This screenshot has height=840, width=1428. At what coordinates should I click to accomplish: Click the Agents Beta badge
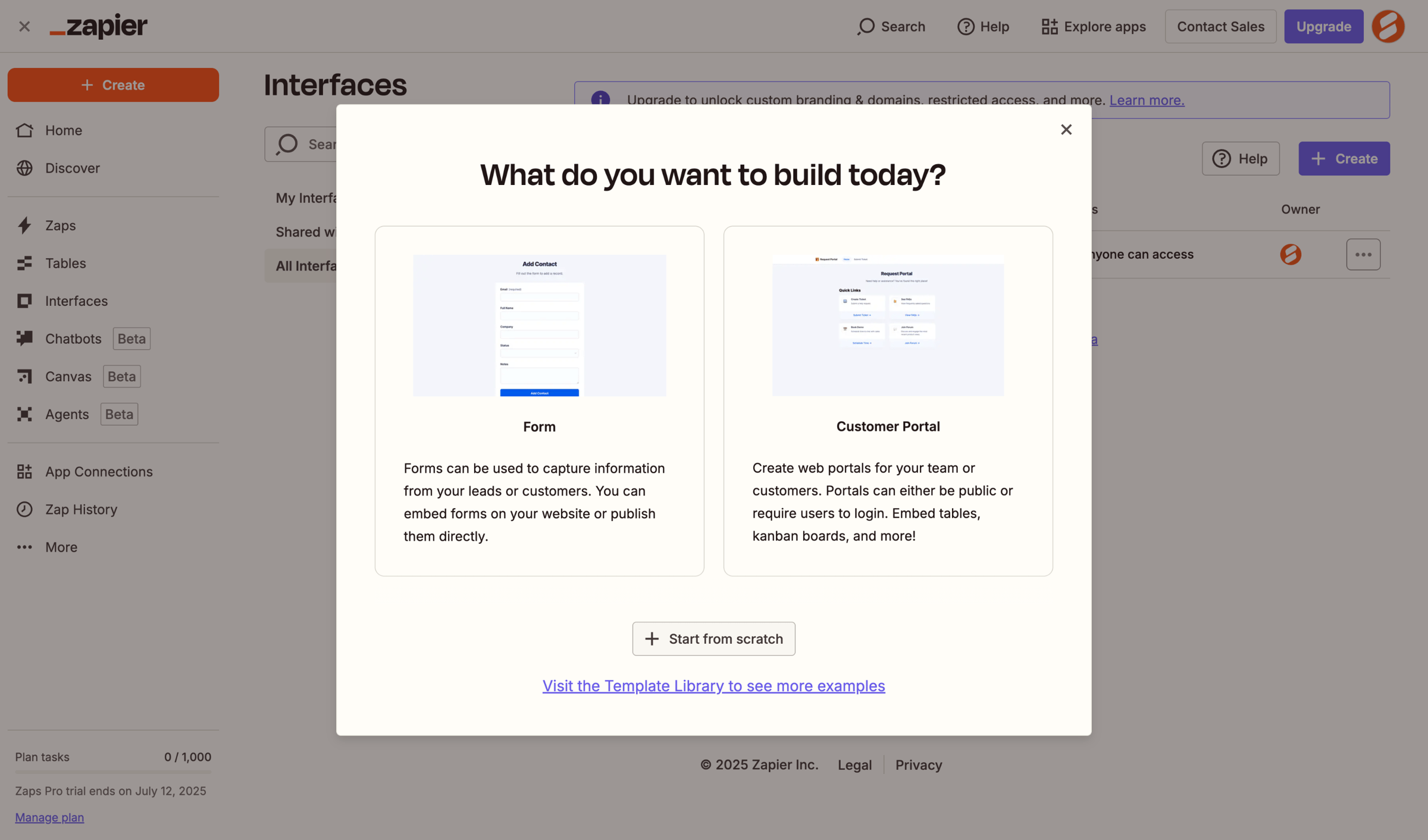point(119,414)
